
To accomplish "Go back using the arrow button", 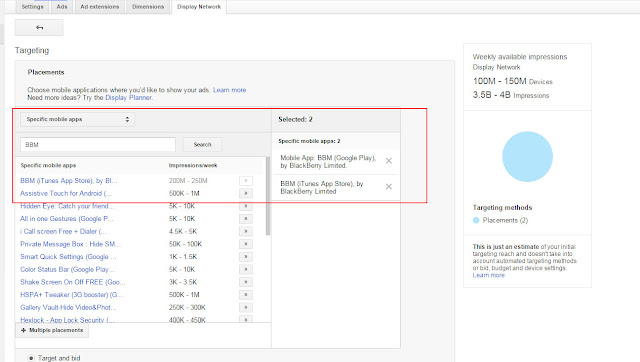I will point(39,28).
